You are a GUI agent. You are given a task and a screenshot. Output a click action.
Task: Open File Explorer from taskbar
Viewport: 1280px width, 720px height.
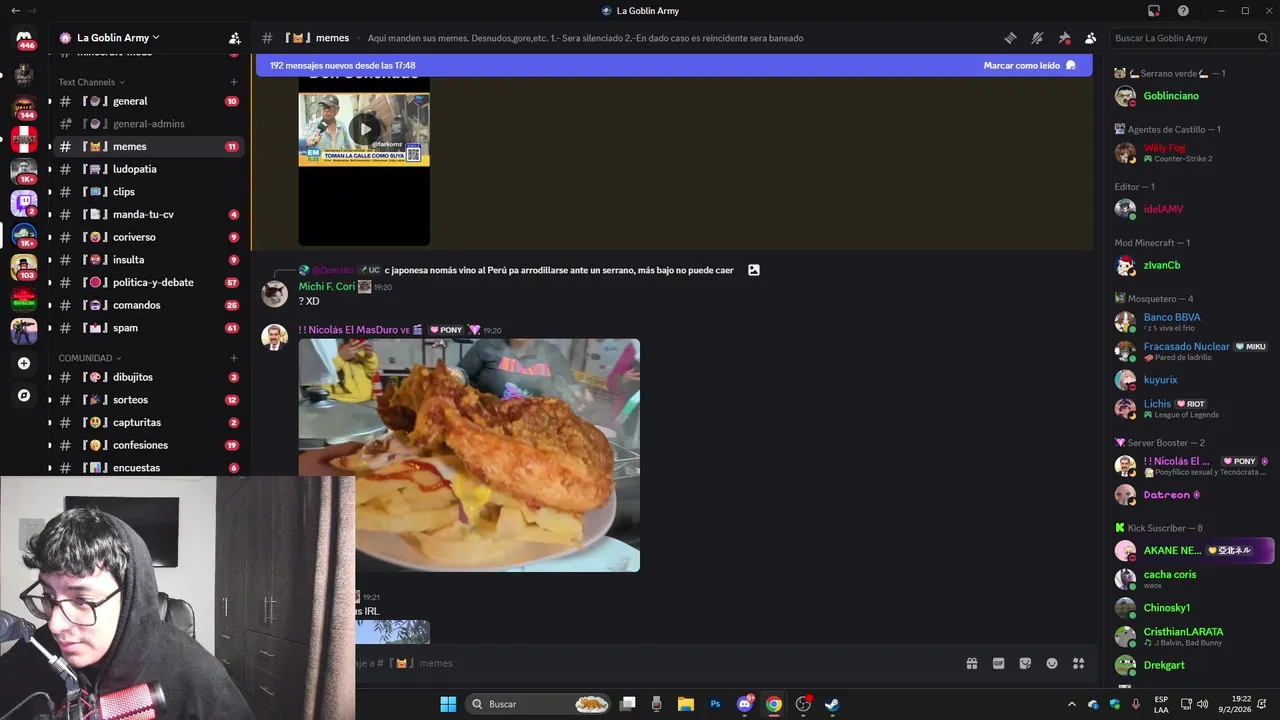click(x=686, y=704)
